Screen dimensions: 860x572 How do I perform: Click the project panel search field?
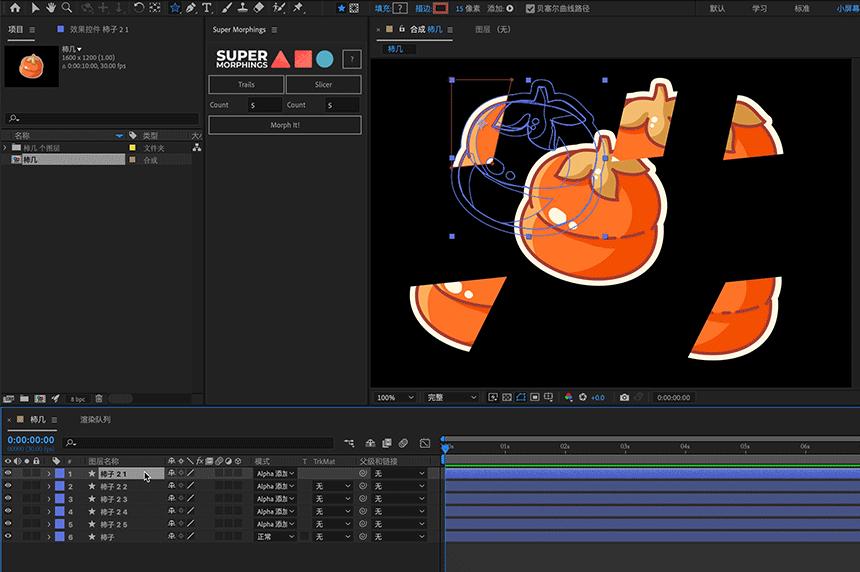point(100,118)
